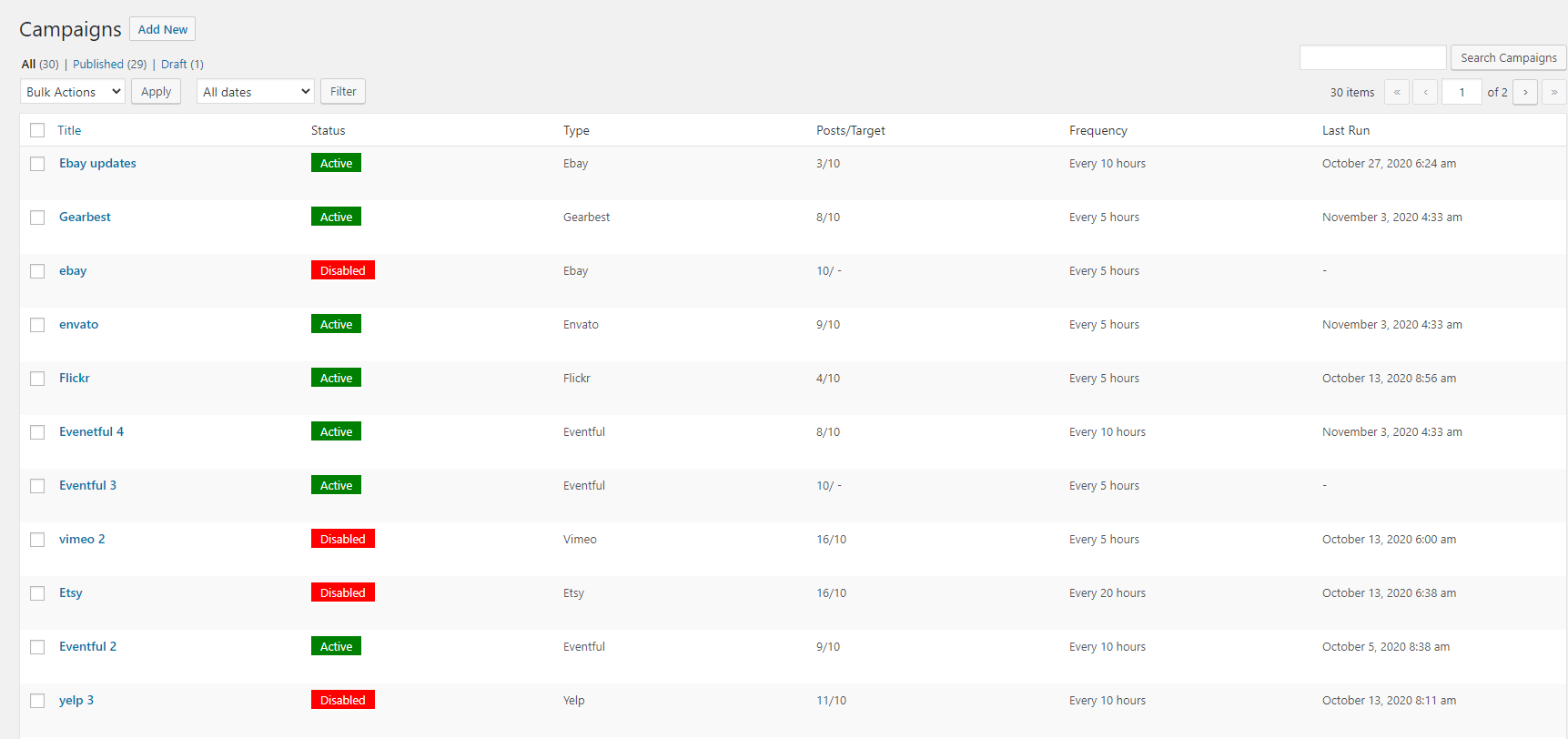This screenshot has height=739, width=1568.
Task: Click the first page pagination arrow
Action: (1396, 92)
